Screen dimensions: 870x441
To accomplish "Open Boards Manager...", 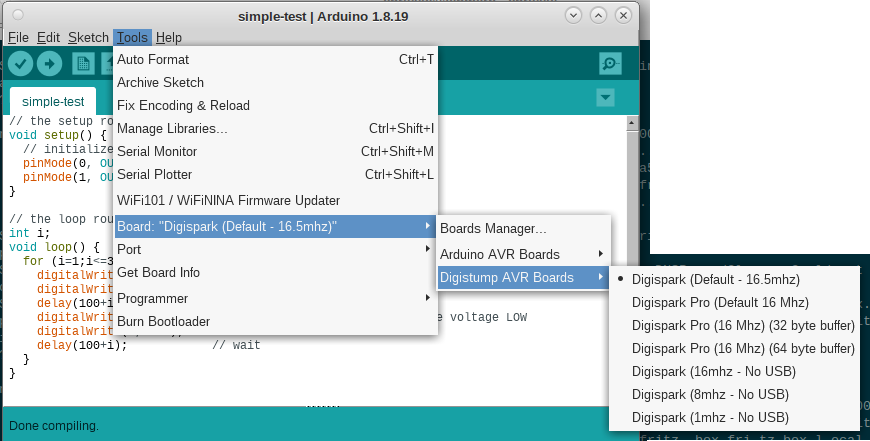I will point(523,229).
